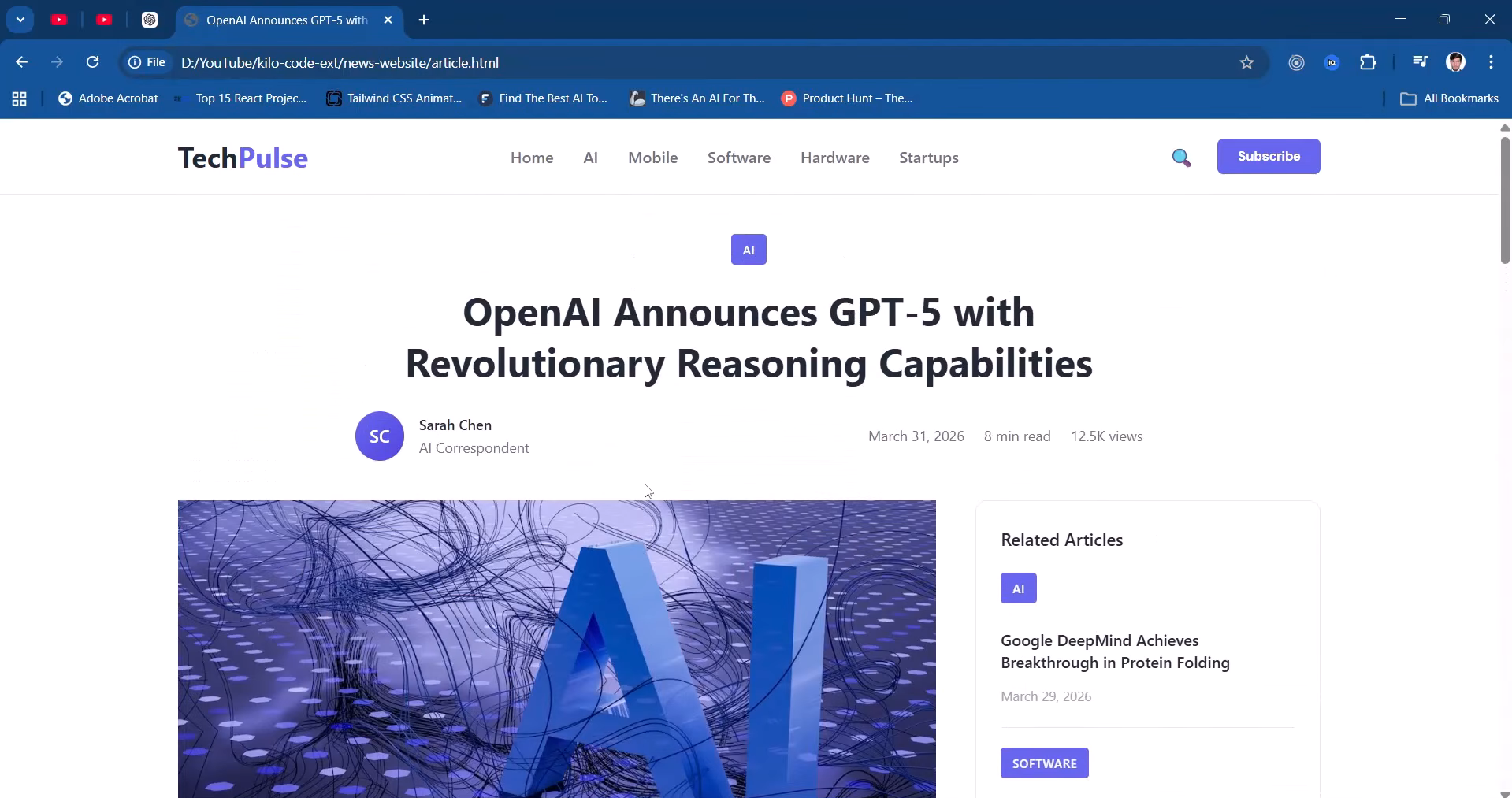Reload the page
The height and width of the screenshot is (798, 1512).
(93, 62)
